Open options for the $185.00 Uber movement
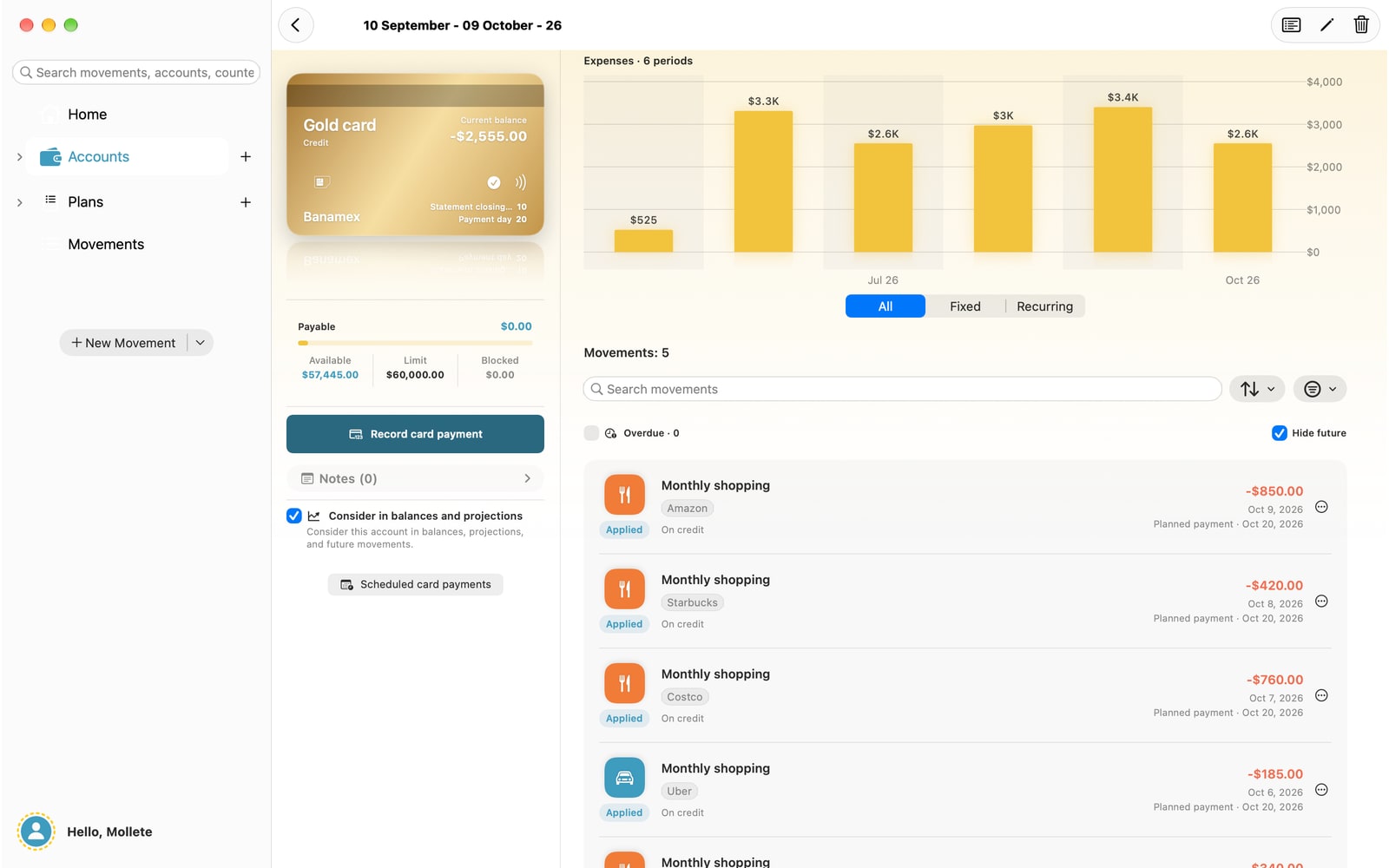 (x=1321, y=790)
